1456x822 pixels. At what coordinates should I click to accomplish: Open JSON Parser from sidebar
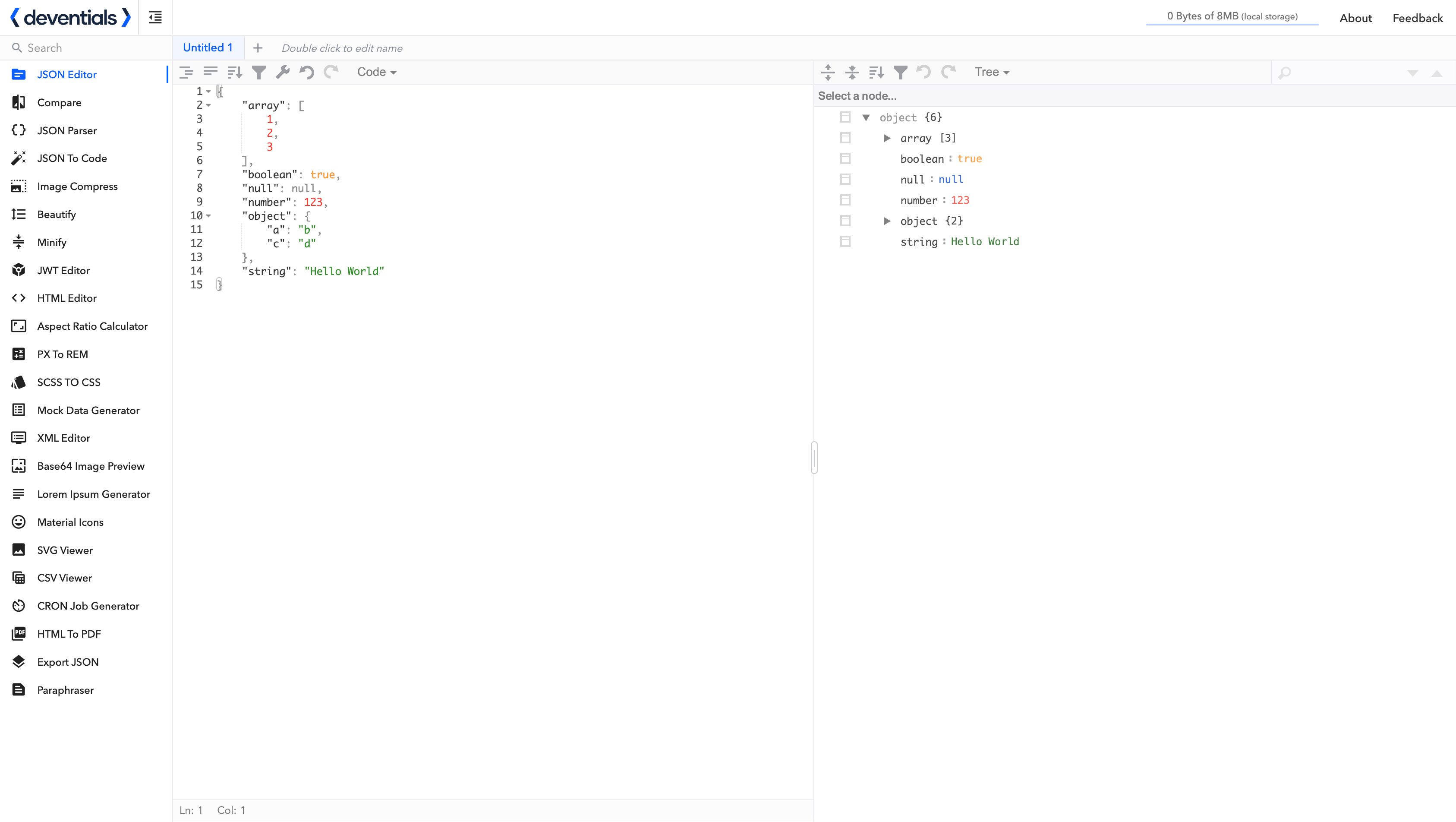coord(86,130)
